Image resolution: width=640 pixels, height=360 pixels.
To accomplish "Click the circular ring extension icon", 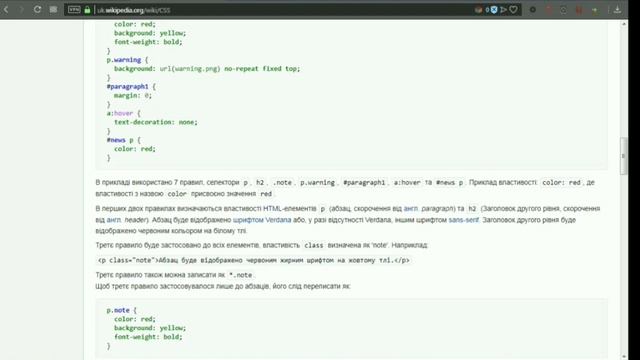I will (x=563, y=10).
